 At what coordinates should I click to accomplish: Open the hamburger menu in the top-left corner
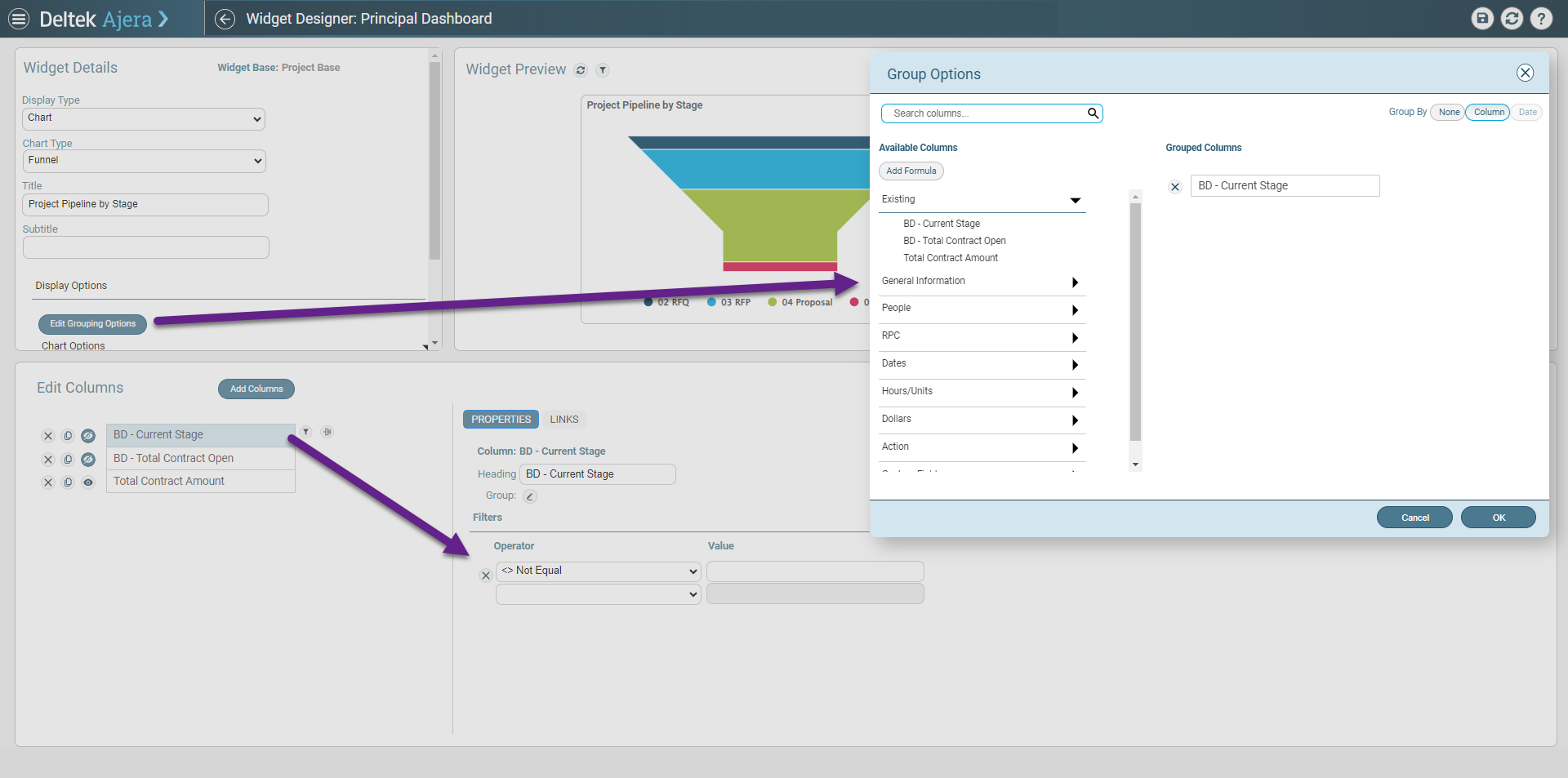17,18
